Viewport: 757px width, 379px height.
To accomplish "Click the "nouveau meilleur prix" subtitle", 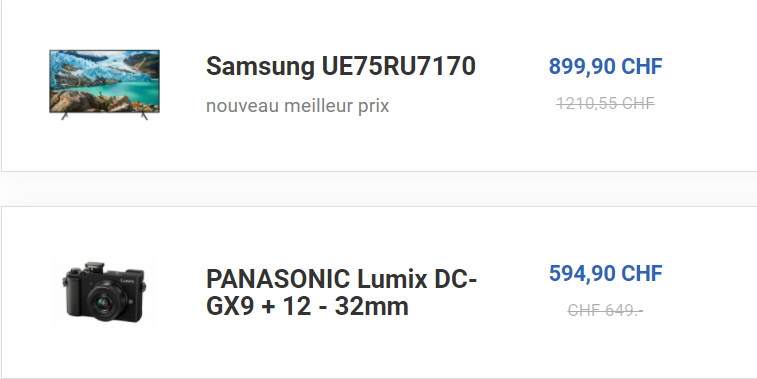I will (x=297, y=106).
